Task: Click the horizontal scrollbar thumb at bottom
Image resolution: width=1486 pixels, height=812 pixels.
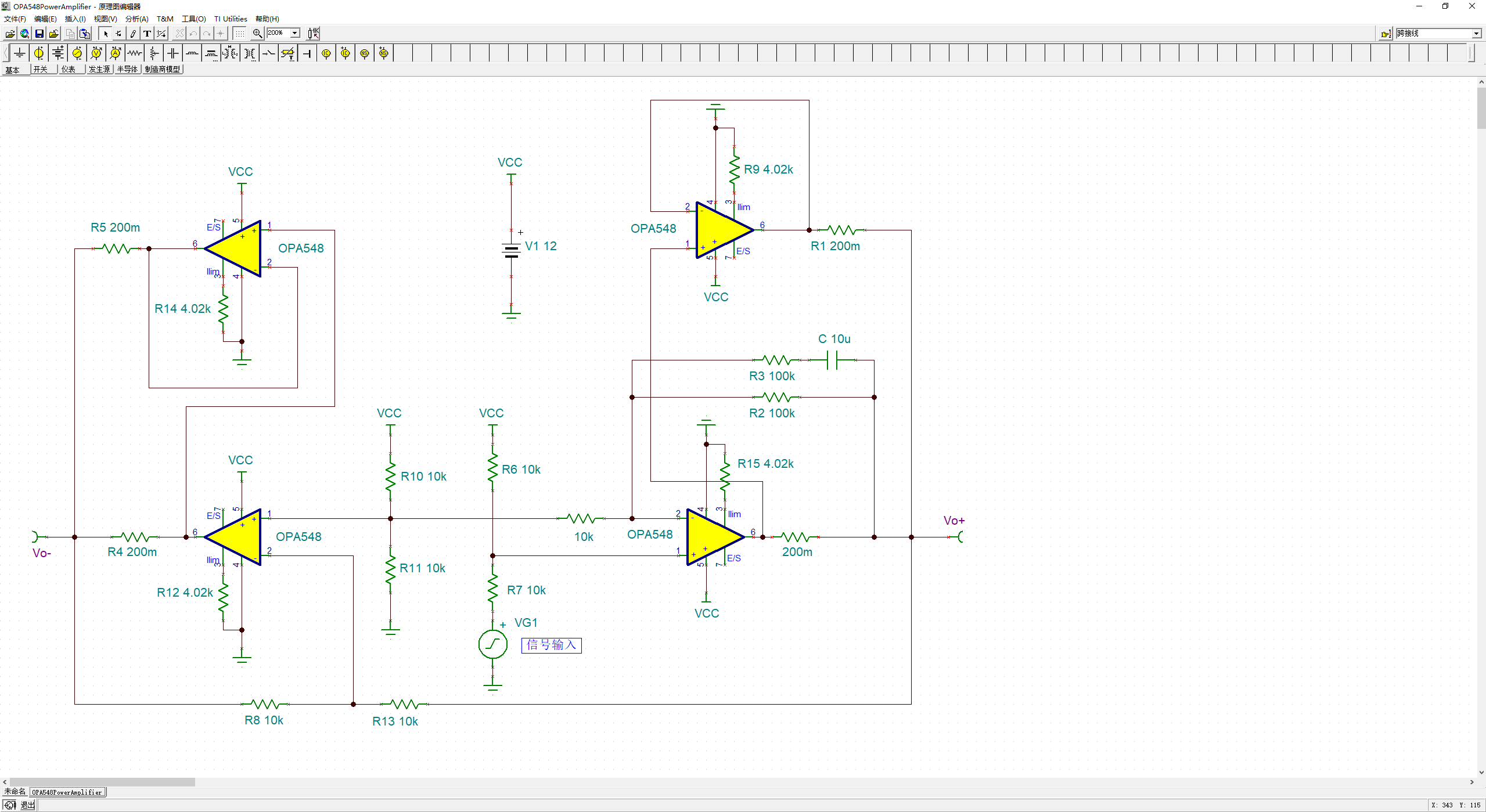Action: [x=102, y=782]
